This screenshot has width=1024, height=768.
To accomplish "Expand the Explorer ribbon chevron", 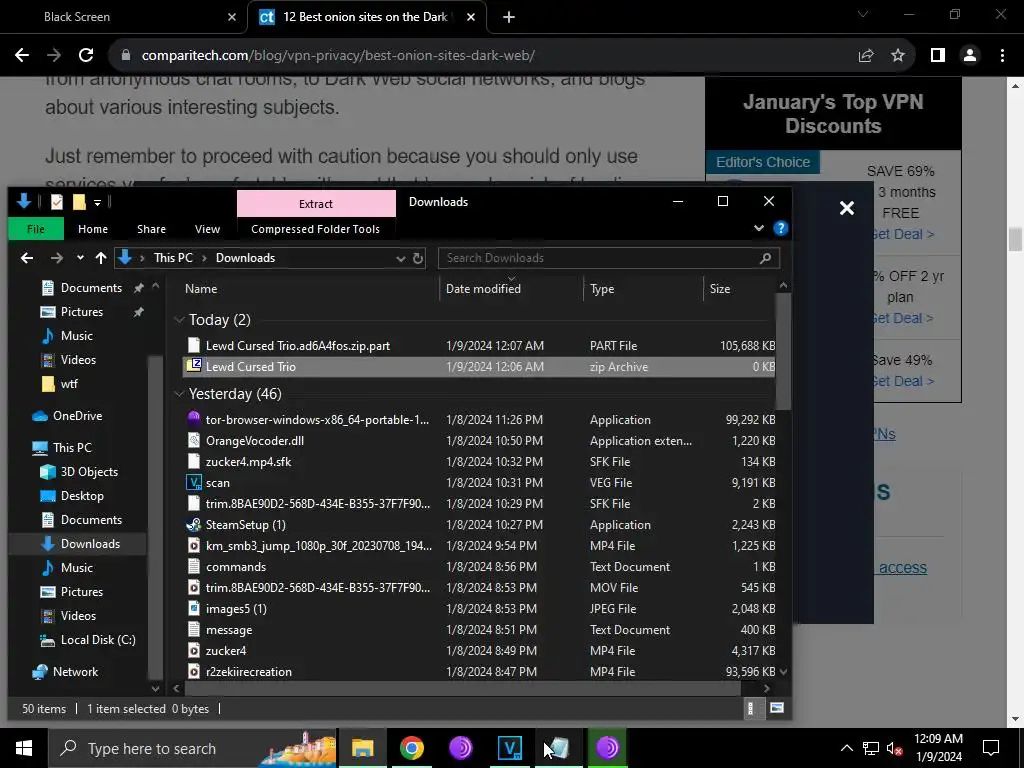I will 759,229.
